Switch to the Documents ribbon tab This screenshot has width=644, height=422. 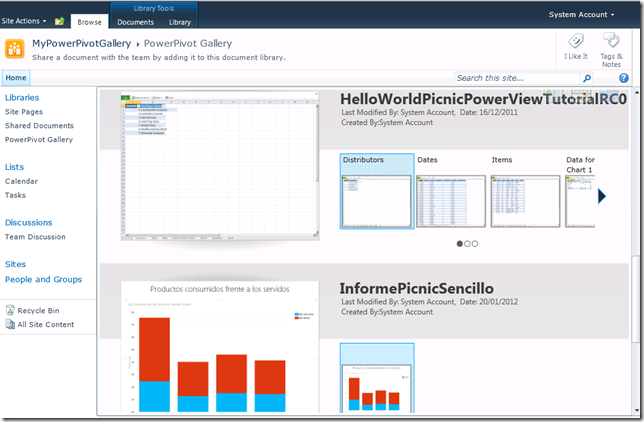coord(135,21)
